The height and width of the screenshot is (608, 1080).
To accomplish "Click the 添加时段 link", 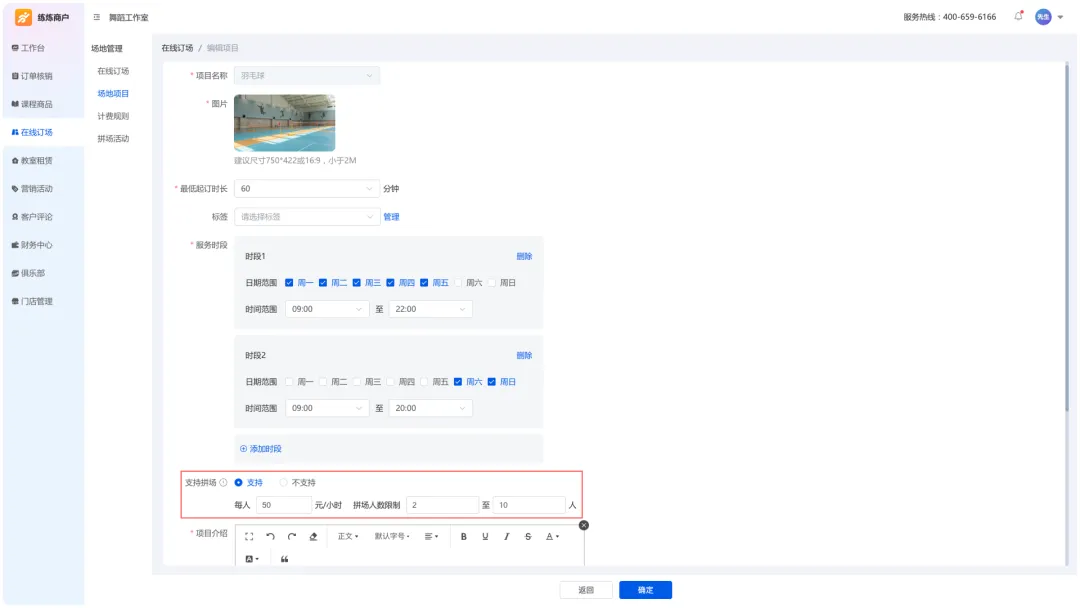I will pos(261,449).
